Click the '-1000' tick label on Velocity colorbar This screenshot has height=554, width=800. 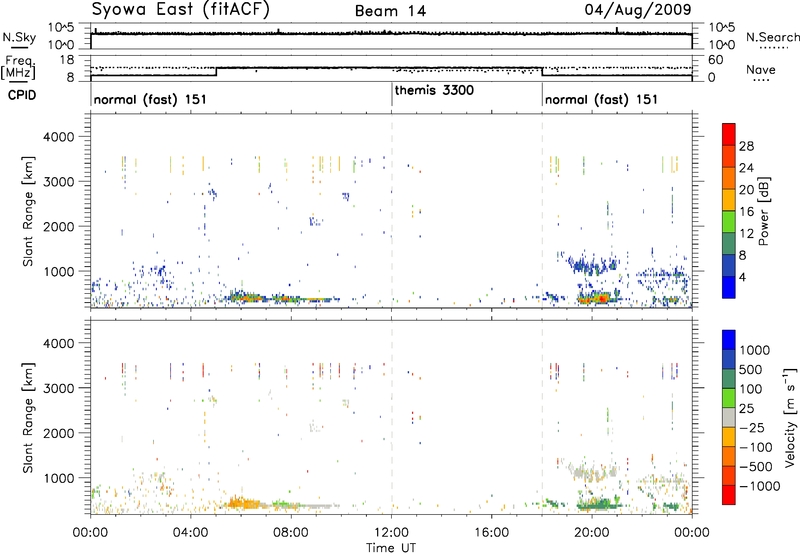(x=760, y=486)
